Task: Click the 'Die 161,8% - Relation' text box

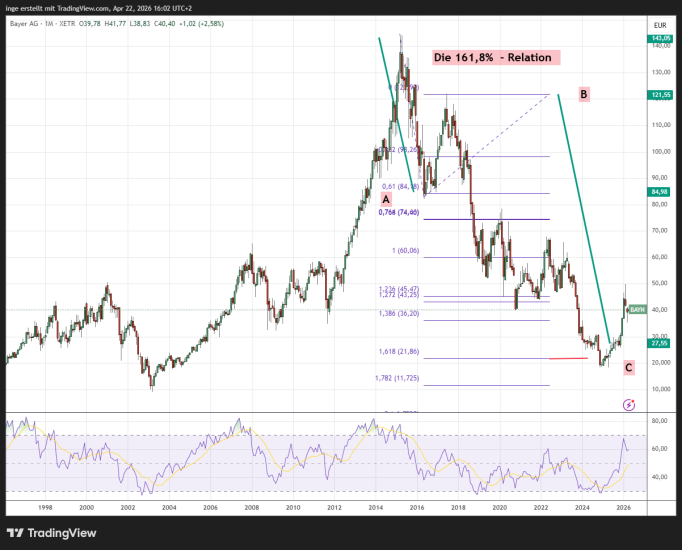Action: (494, 58)
